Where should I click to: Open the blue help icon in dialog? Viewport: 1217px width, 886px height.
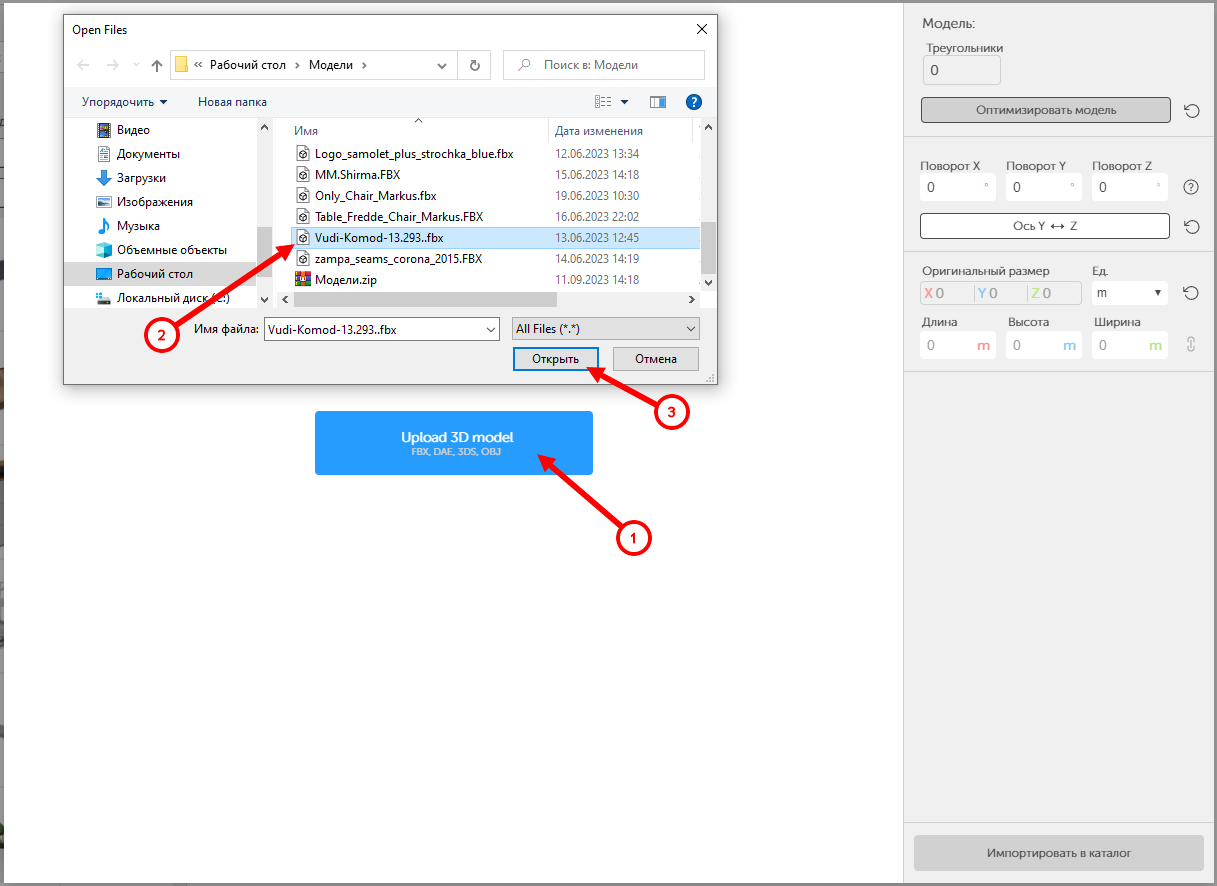(x=694, y=102)
